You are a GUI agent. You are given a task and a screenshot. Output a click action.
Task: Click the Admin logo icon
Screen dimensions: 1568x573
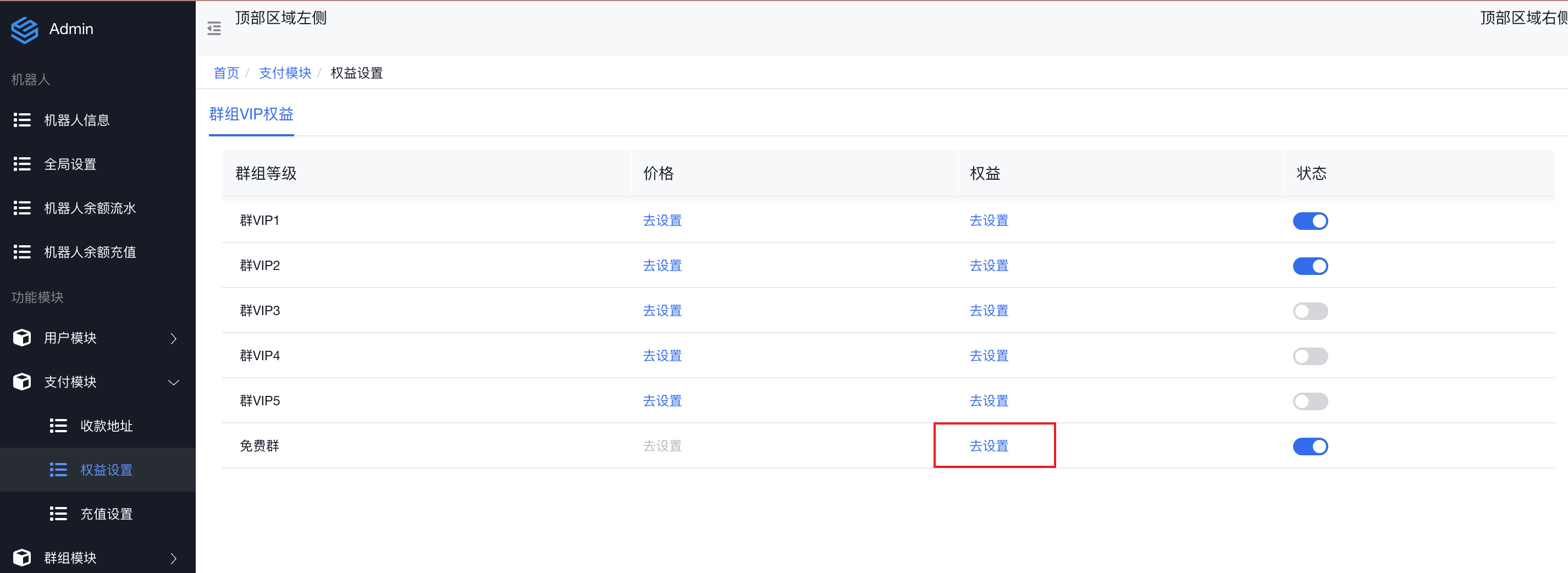[x=24, y=29]
